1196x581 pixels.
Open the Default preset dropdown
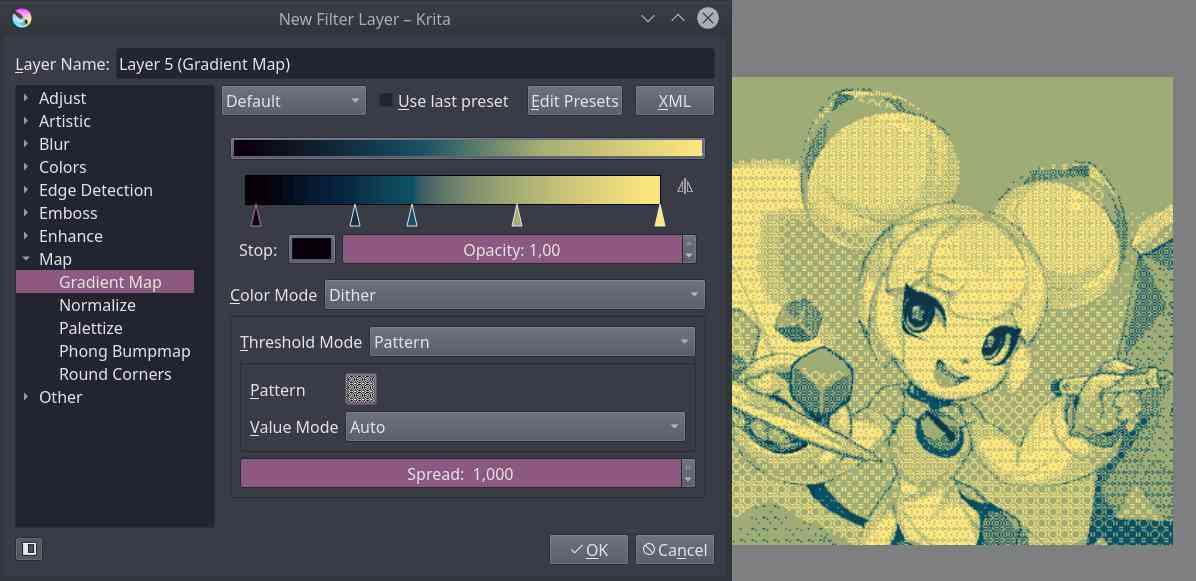294,101
